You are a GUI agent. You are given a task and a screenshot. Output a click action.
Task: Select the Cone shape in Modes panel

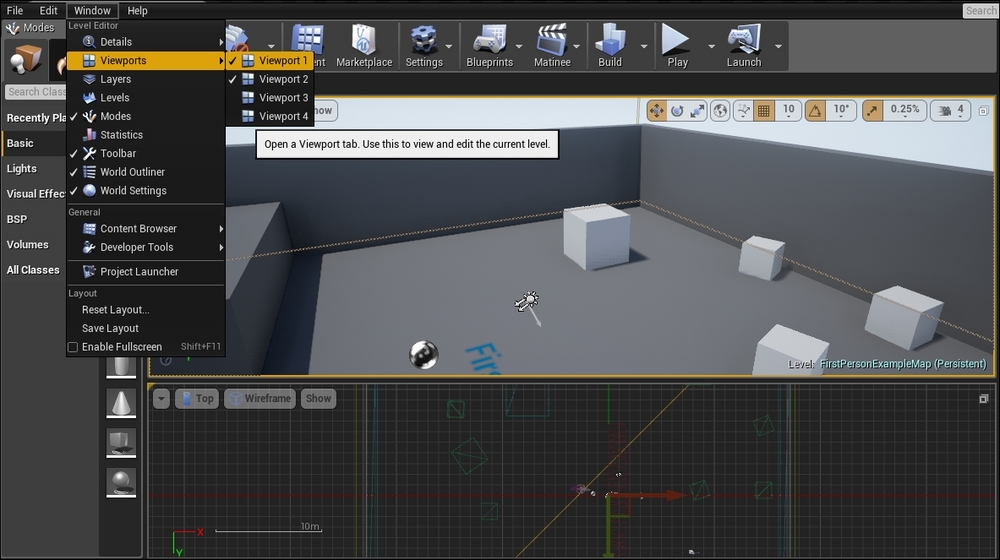(121, 402)
